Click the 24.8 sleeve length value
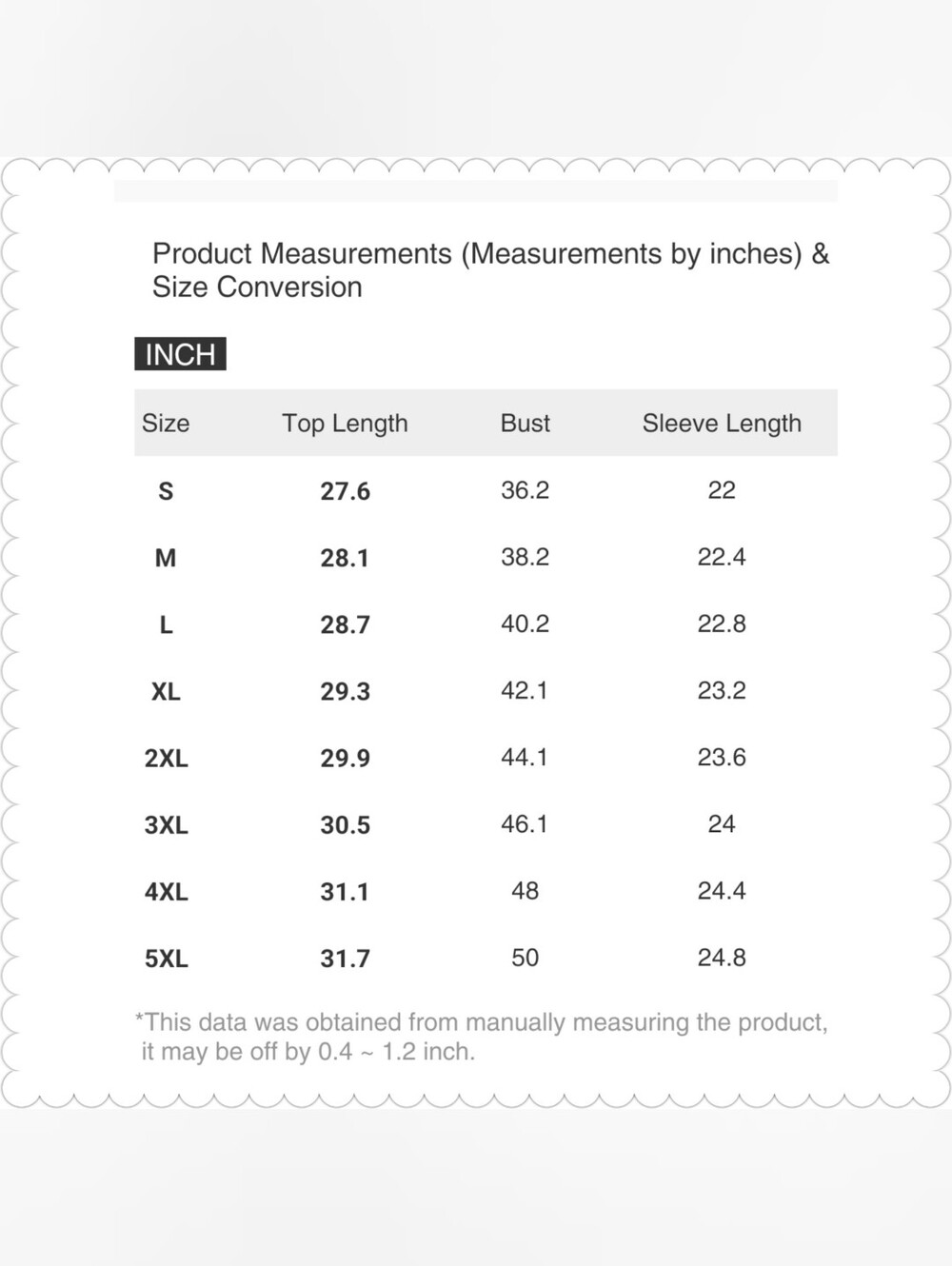The width and height of the screenshot is (952, 1266). pyautogui.click(x=722, y=957)
